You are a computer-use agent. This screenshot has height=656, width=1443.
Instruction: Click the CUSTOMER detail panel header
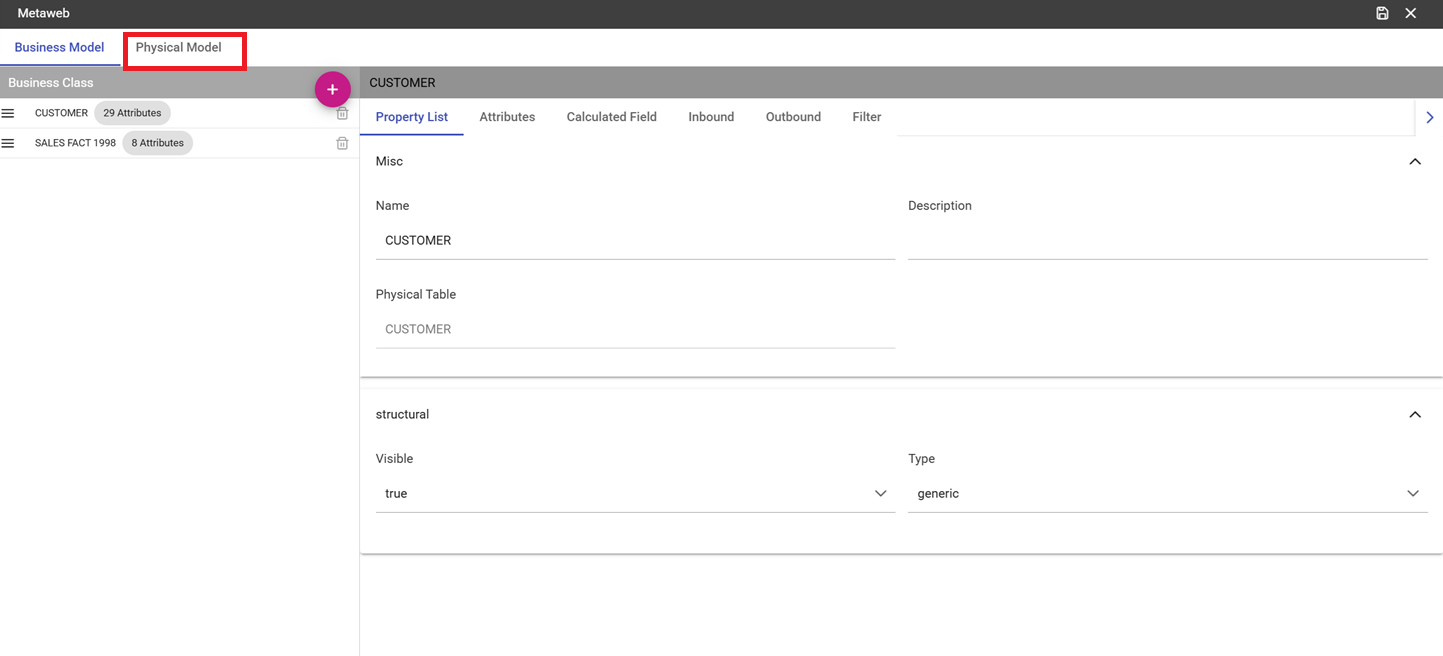point(901,83)
